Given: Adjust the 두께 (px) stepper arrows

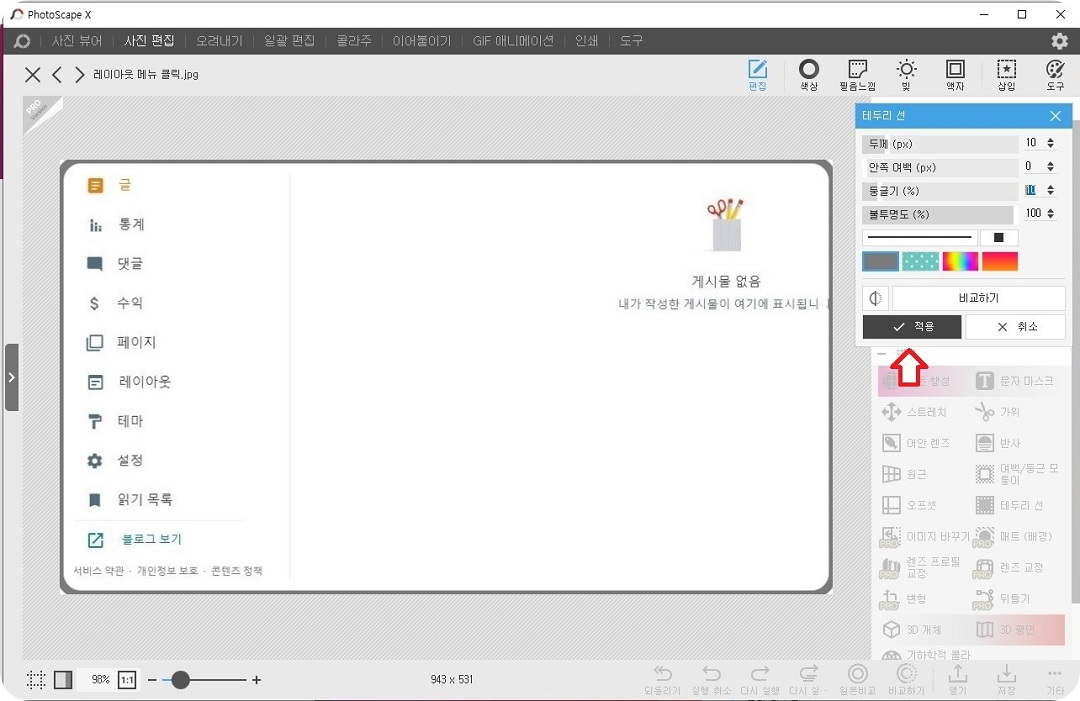Looking at the screenshot, I should click(x=1050, y=143).
